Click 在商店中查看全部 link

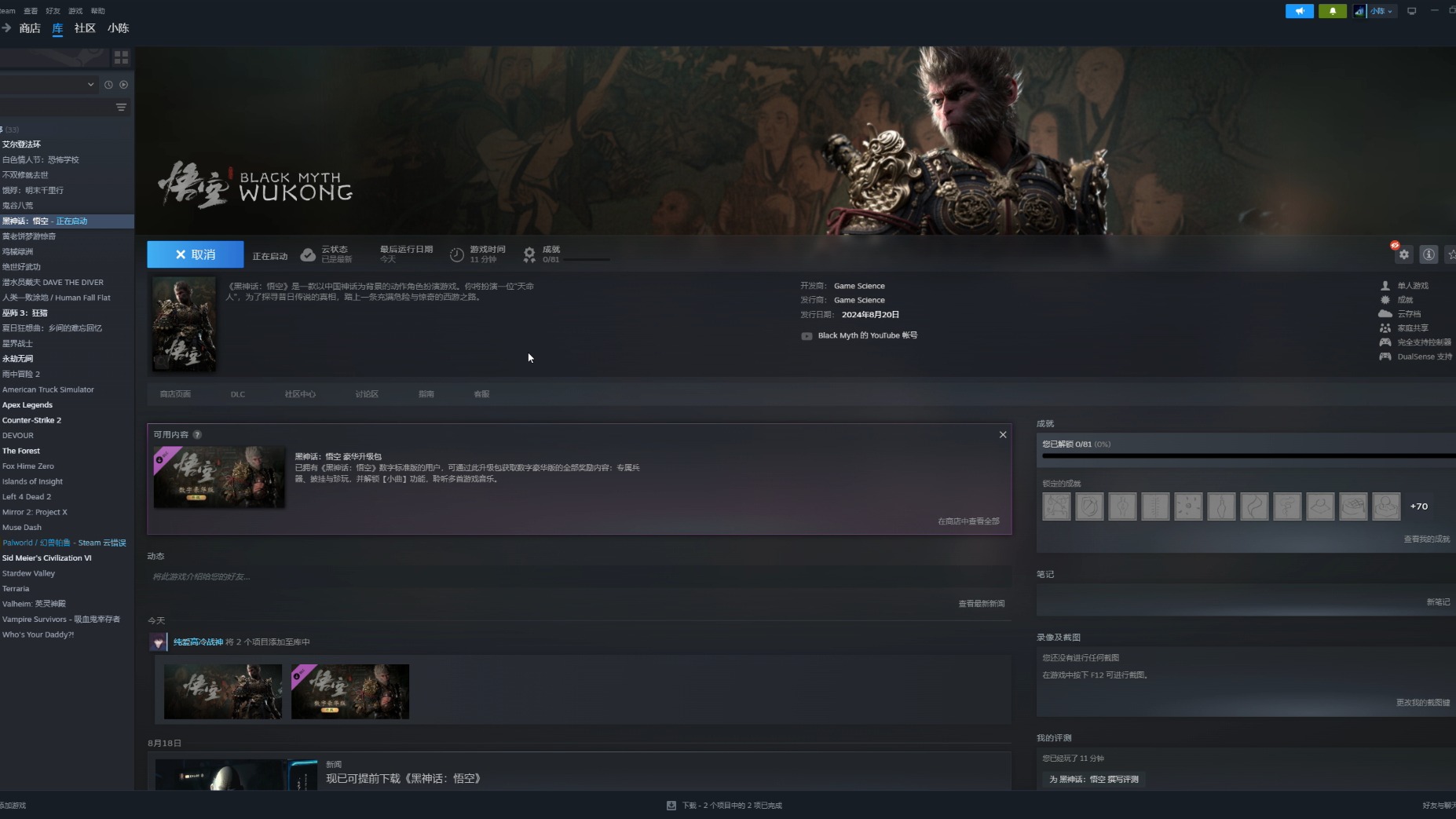968,521
